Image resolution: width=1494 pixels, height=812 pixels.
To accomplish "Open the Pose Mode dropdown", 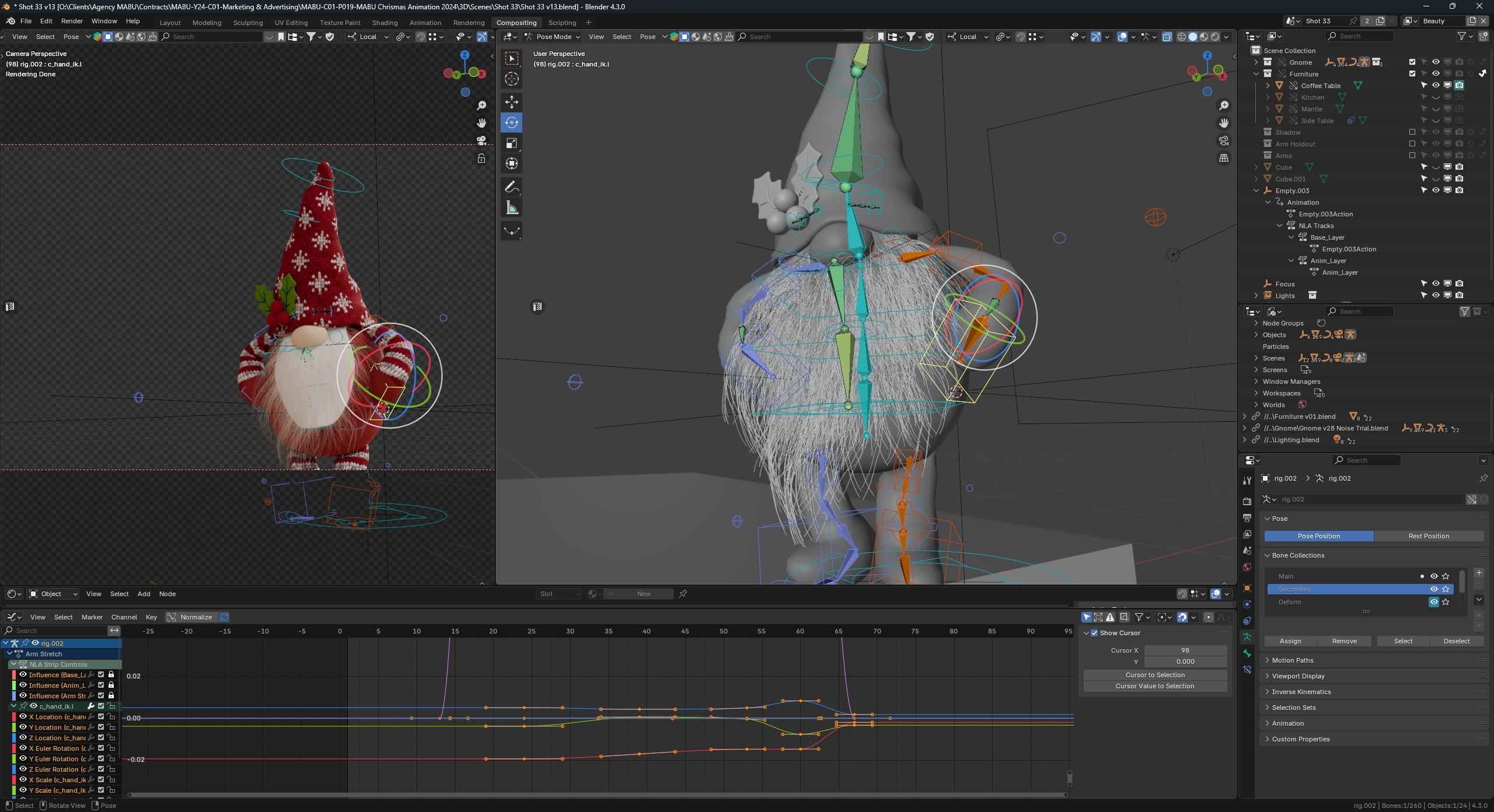I will pyautogui.click(x=552, y=37).
